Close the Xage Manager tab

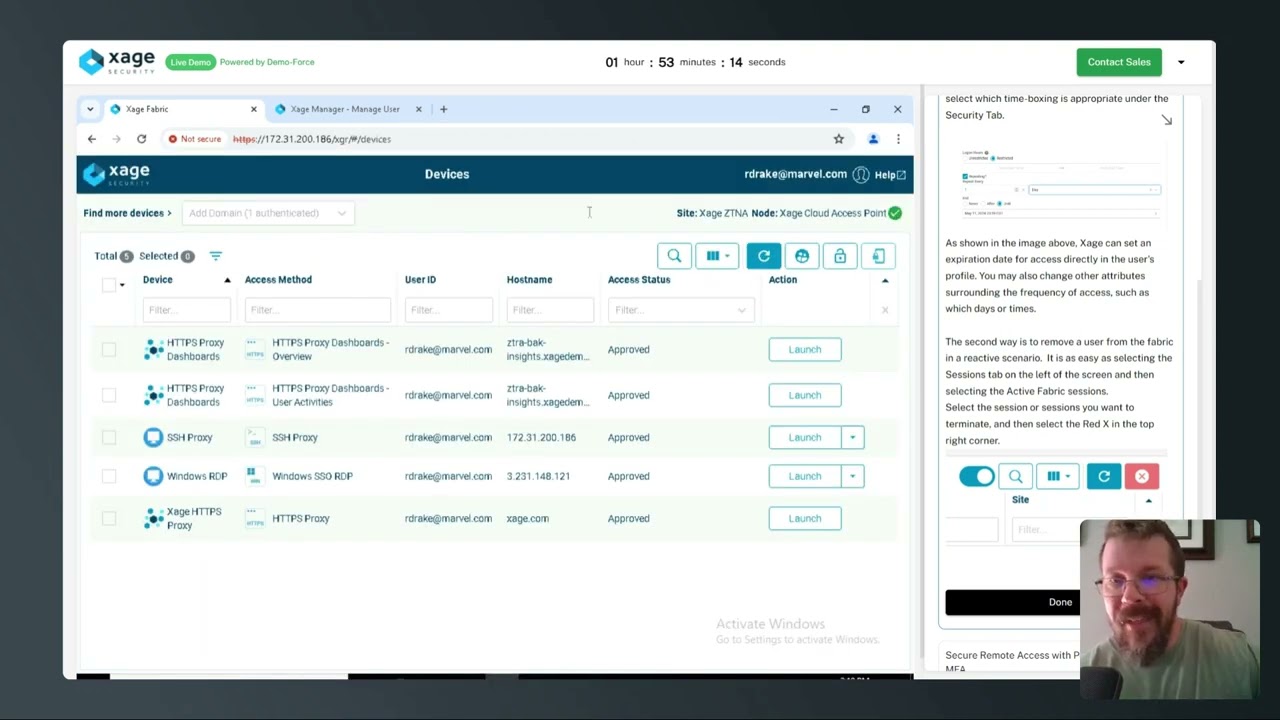click(418, 109)
